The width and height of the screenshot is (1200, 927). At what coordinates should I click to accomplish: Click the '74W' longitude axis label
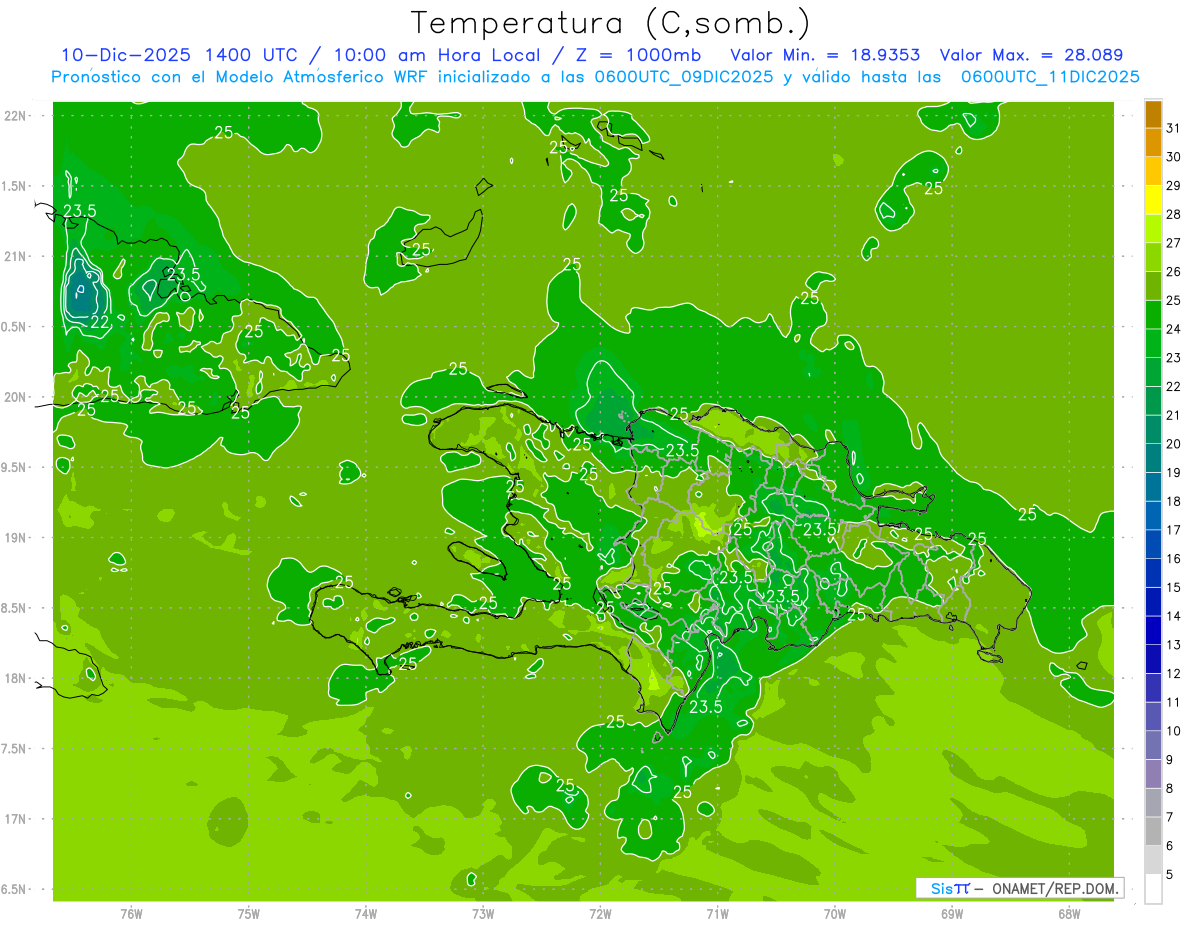coord(366,914)
